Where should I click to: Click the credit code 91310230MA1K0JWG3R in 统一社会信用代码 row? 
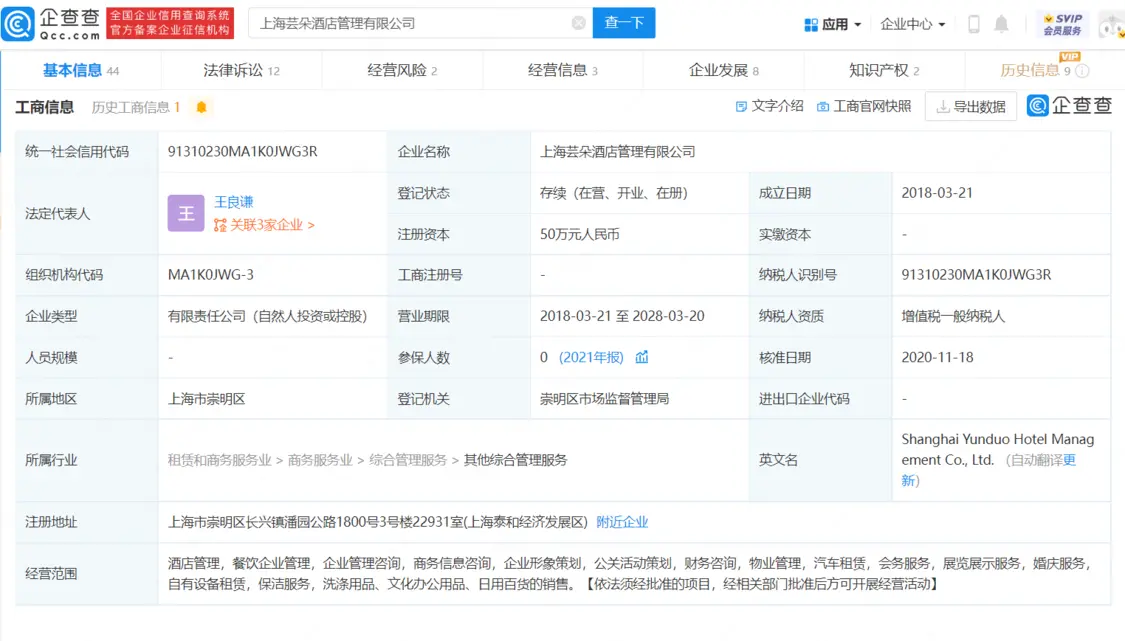click(243, 151)
